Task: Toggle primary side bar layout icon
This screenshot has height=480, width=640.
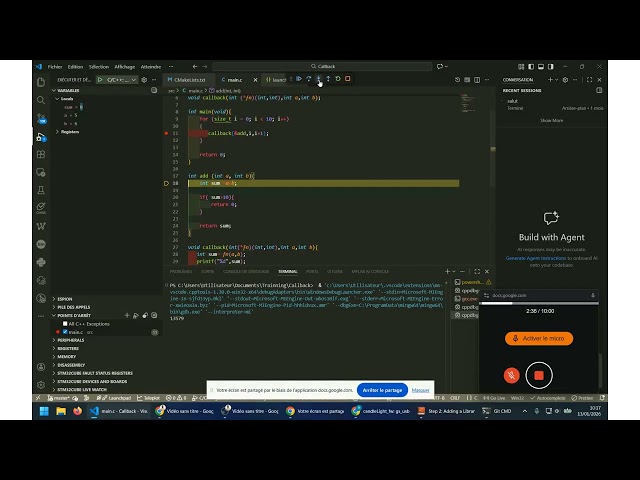Action: click(x=531, y=67)
